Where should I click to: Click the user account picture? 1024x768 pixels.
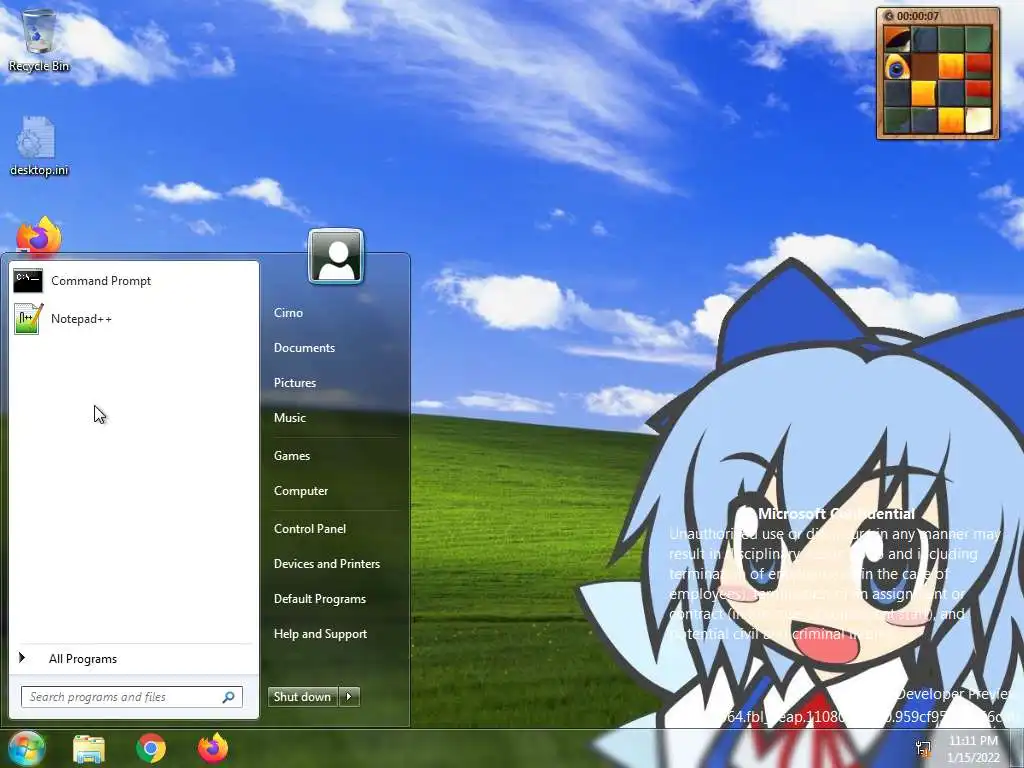[x=336, y=256]
